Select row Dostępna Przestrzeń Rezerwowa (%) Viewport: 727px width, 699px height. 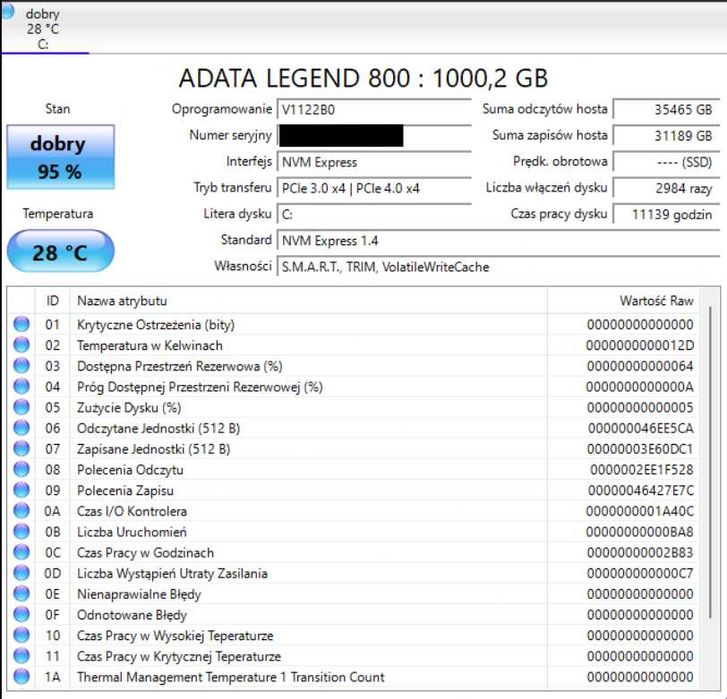tap(353, 366)
